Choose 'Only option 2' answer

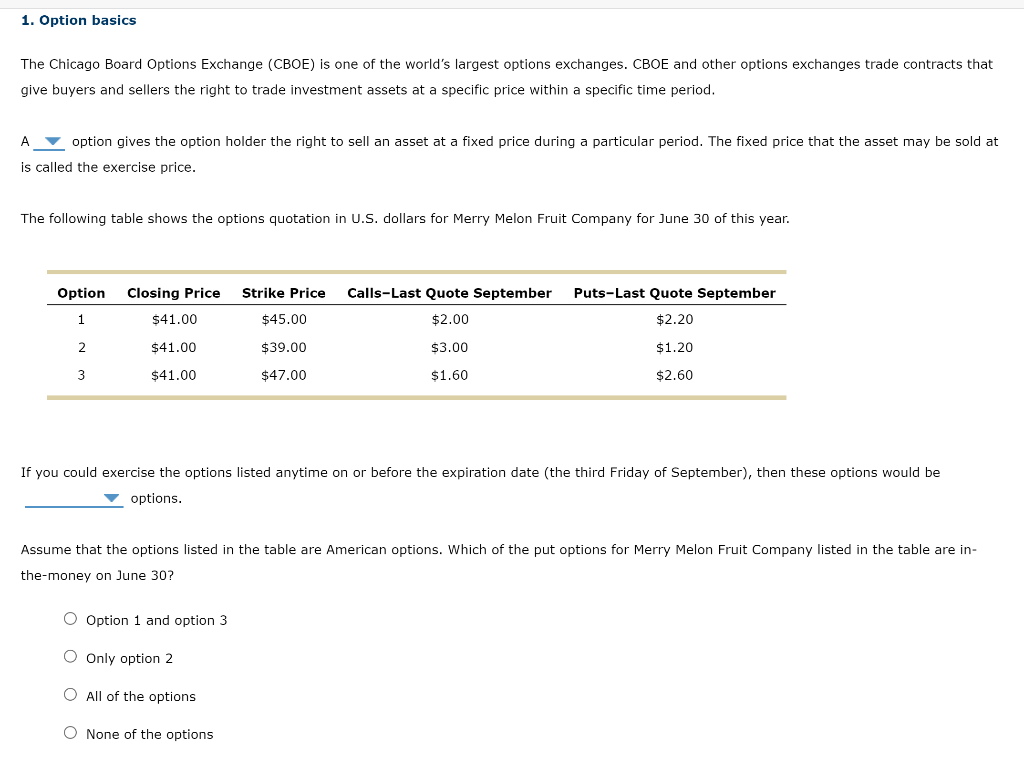coord(70,656)
